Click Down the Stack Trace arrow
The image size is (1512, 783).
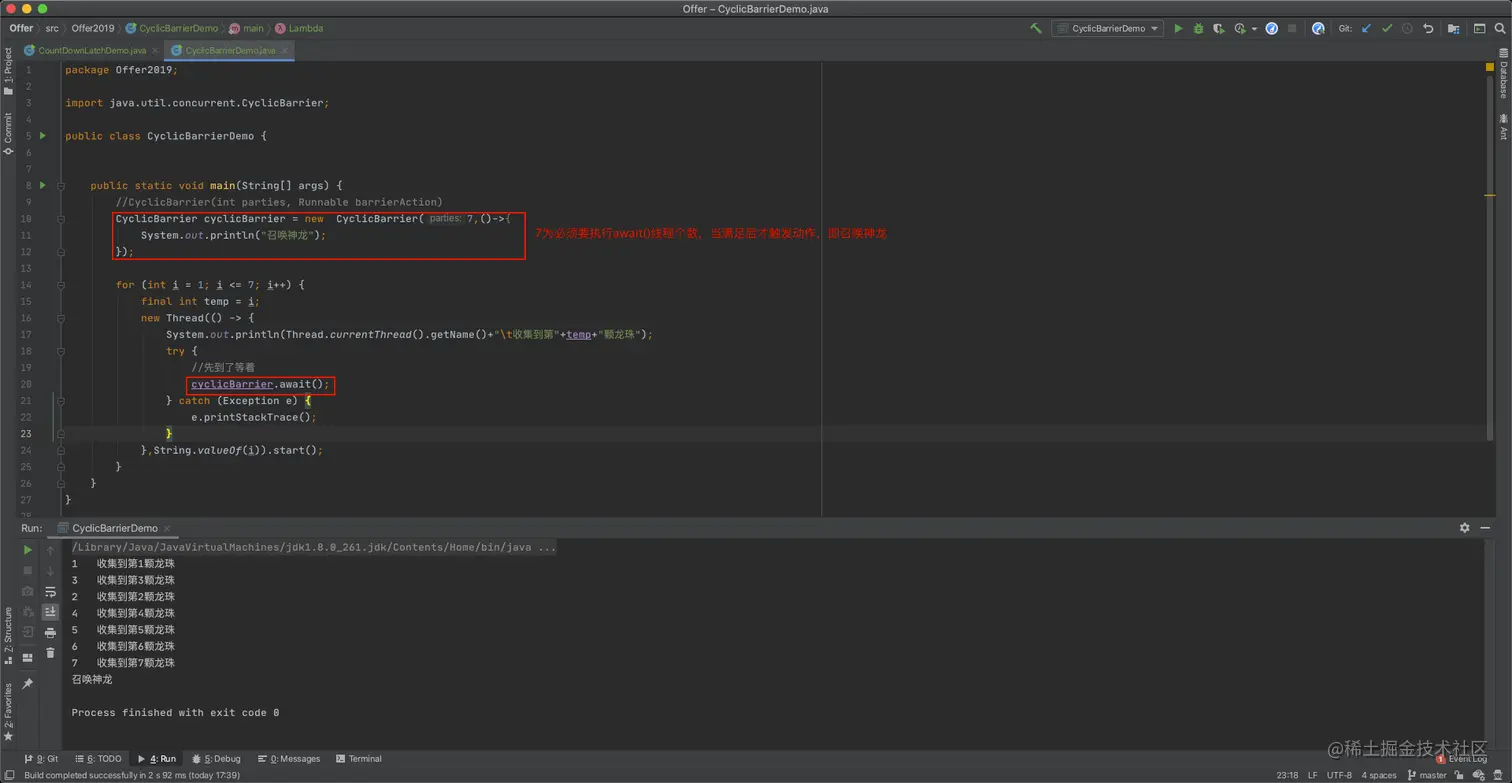[50, 571]
